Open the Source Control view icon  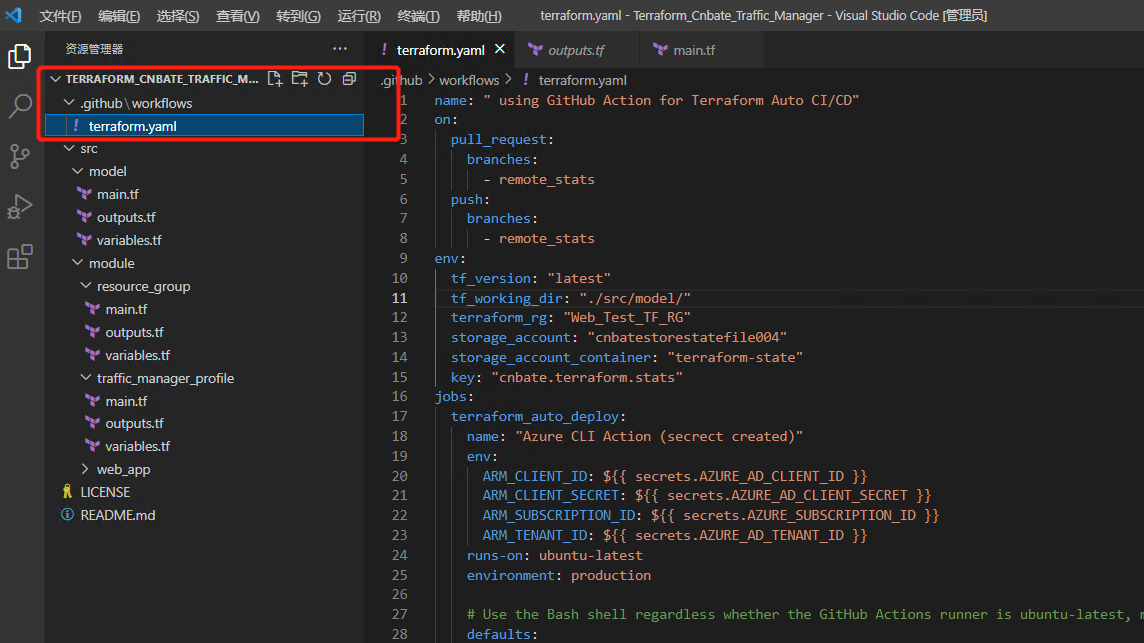pyautogui.click(x=20, y=156)
